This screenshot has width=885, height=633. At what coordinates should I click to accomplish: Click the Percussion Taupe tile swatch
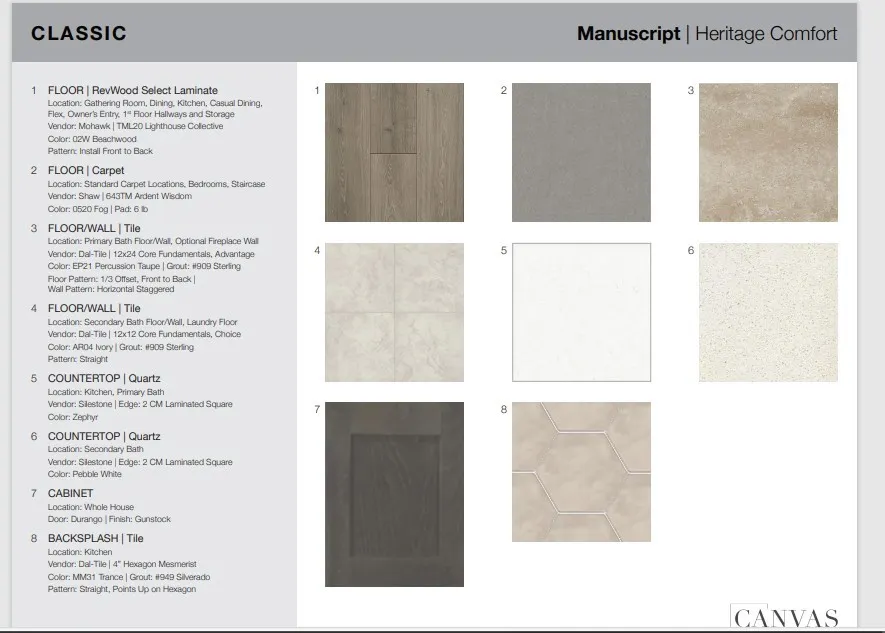pyautogui.click(x=768, y=152)
